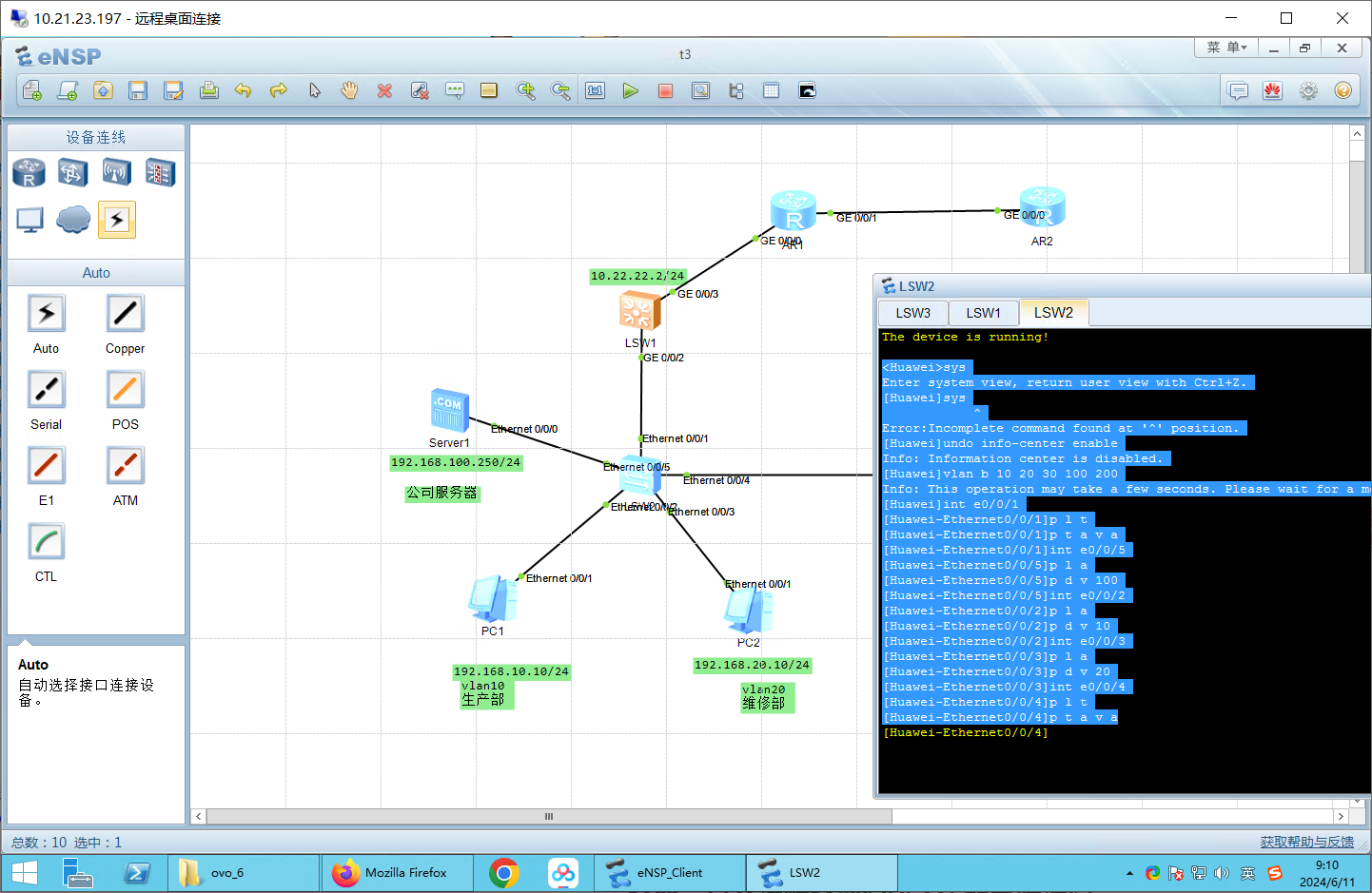
Task: Select the LSW2 console tab
Action: click(x=1053, y=313)
